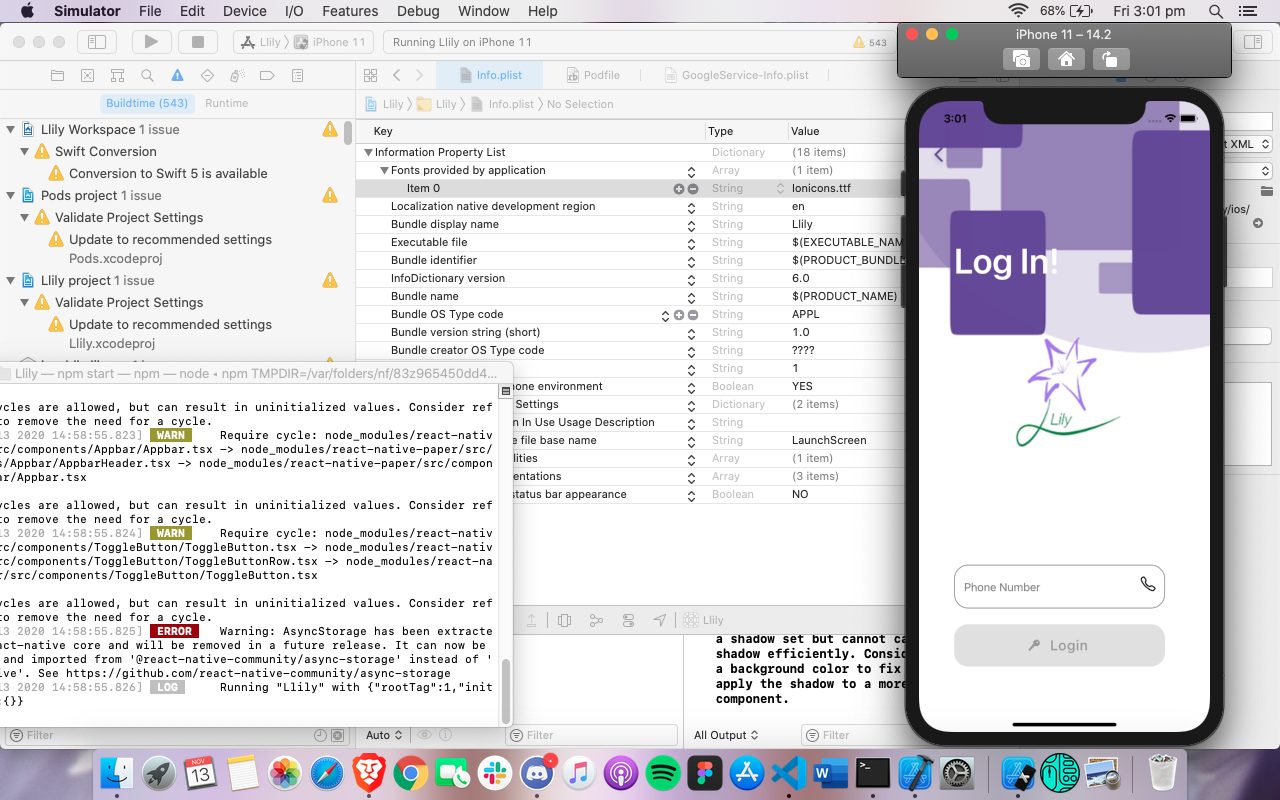Simulate location with the arrow icon

659,620
